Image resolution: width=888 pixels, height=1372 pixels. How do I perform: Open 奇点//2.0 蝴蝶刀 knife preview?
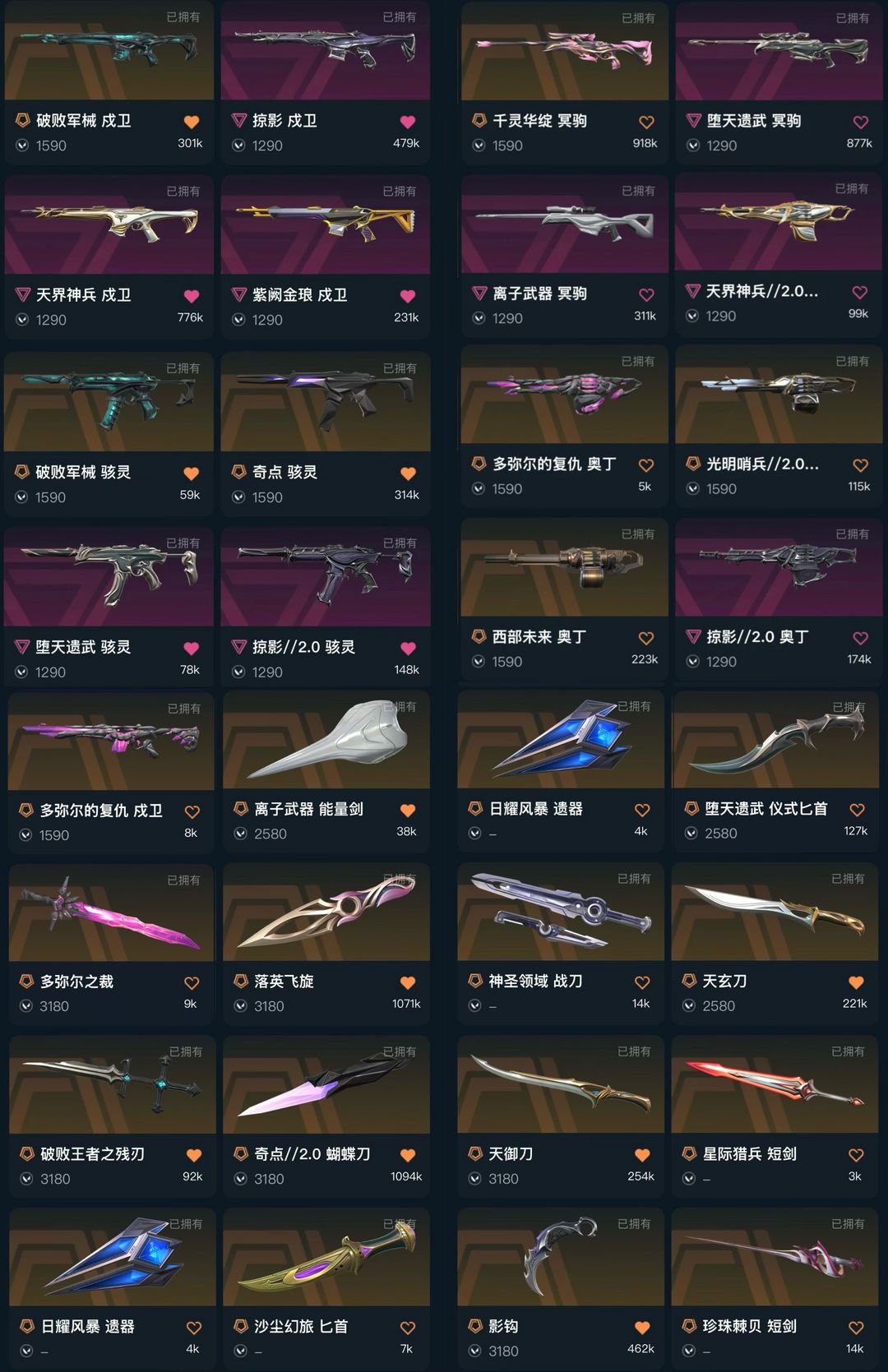pyautogui.click(x=326, y=1085)
